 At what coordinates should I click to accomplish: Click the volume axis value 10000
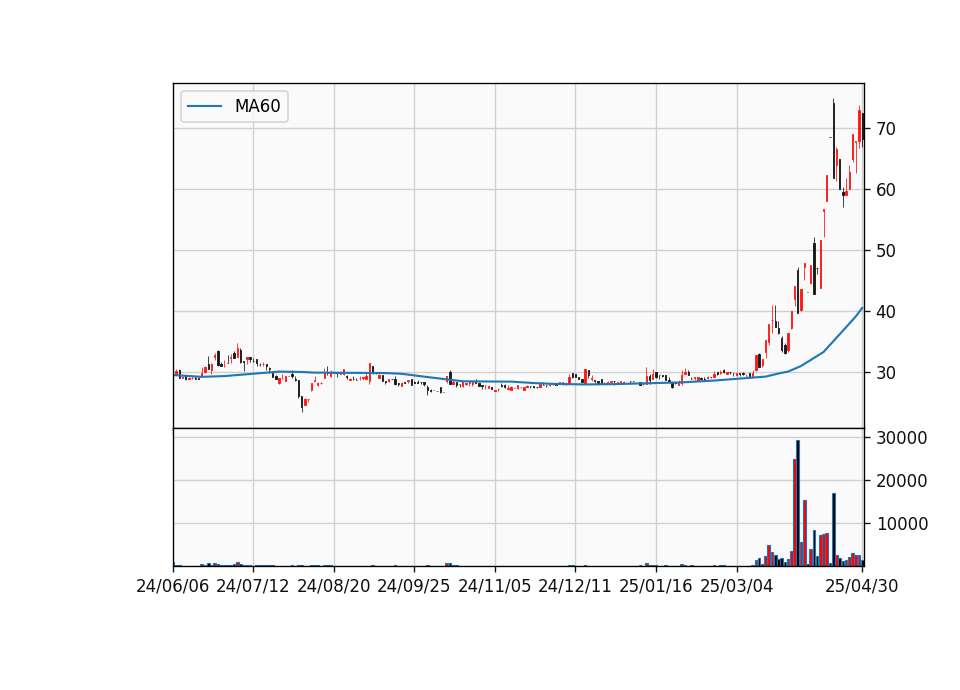[902, 524]
